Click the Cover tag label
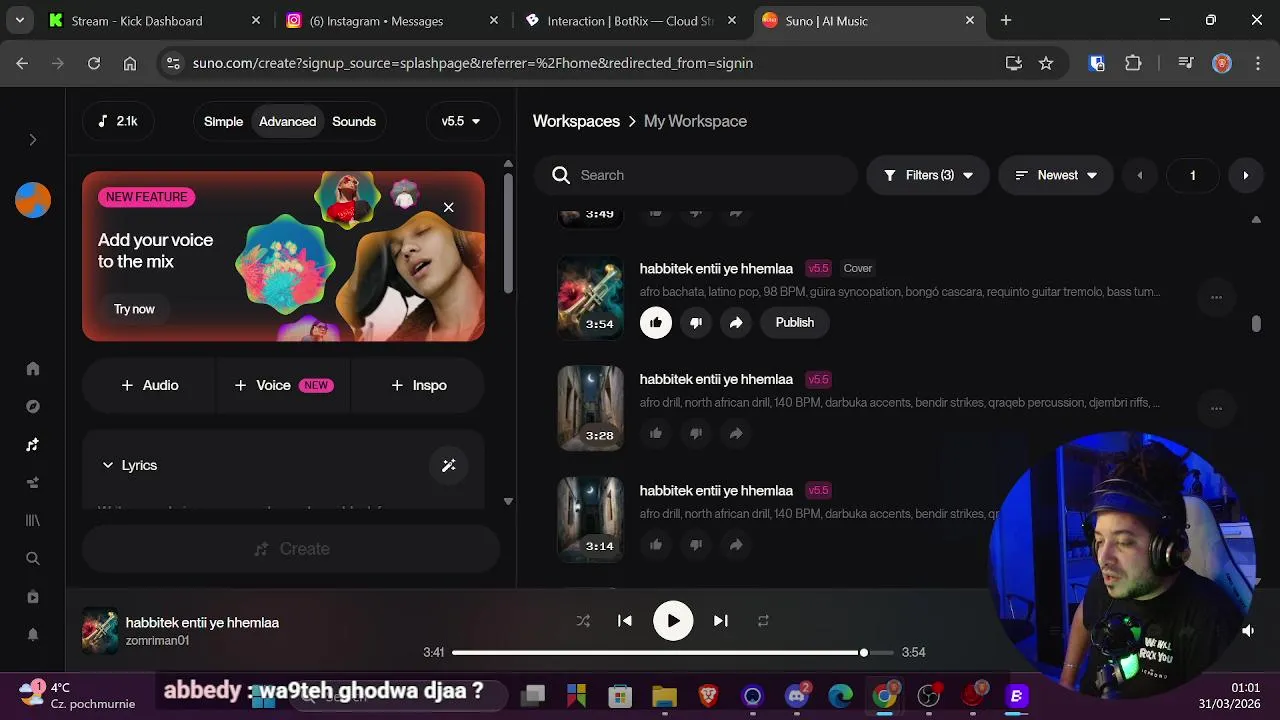This screenshot has width=1280, height=720. 858,268
